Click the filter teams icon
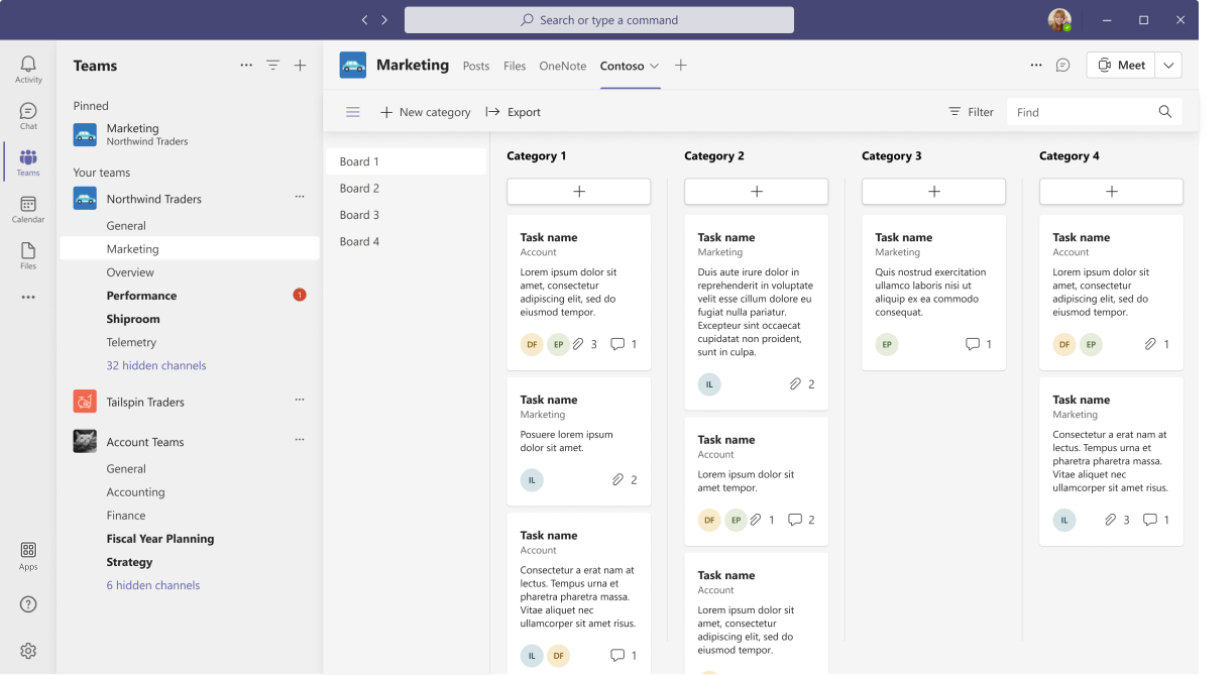1211x675 pixels. pos(273,65)
